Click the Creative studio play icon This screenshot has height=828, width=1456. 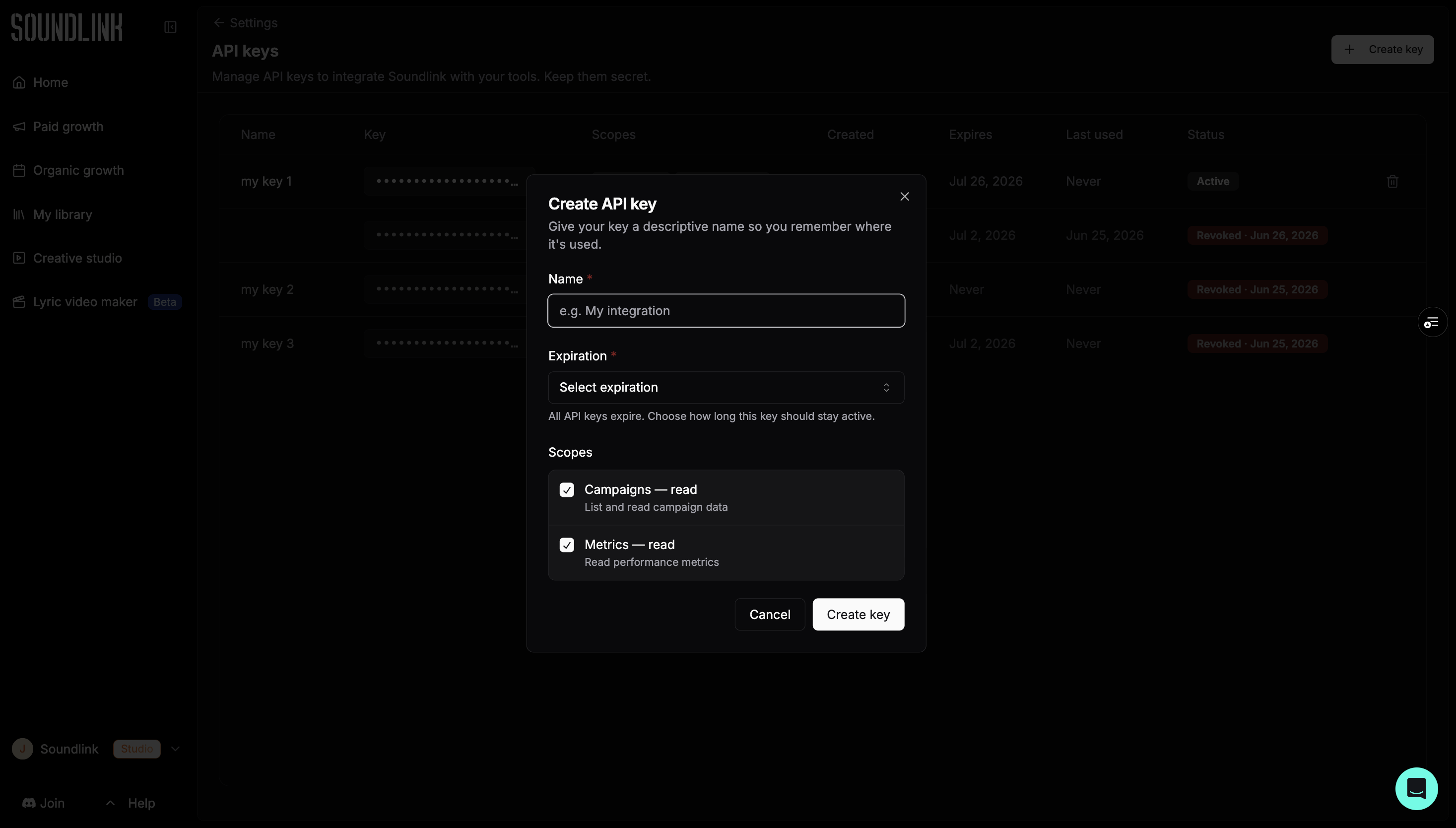[x=19, y=258]
